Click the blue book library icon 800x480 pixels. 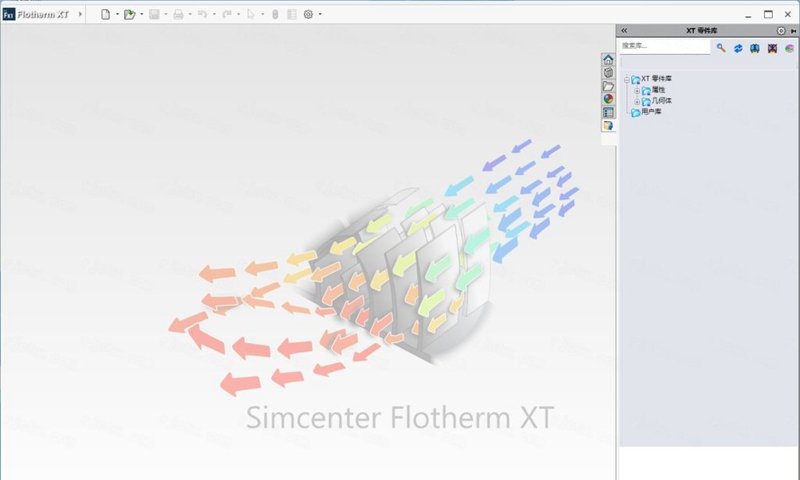pyautogui.click(x=755, y=48)
